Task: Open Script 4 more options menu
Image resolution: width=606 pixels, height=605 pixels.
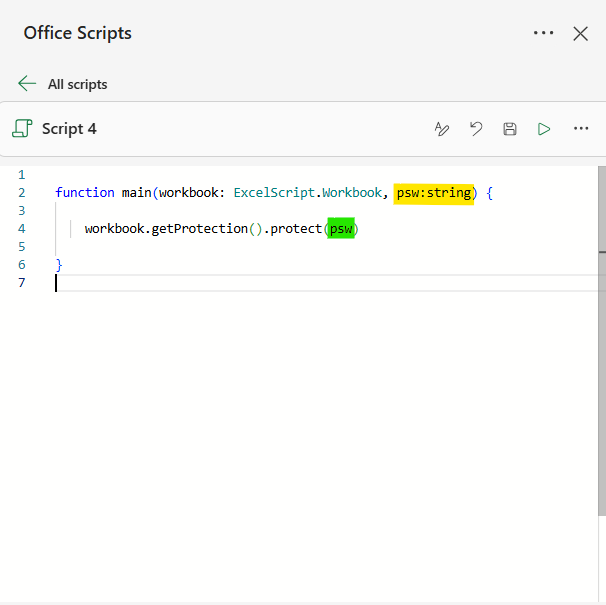Action: coord(581,128)
